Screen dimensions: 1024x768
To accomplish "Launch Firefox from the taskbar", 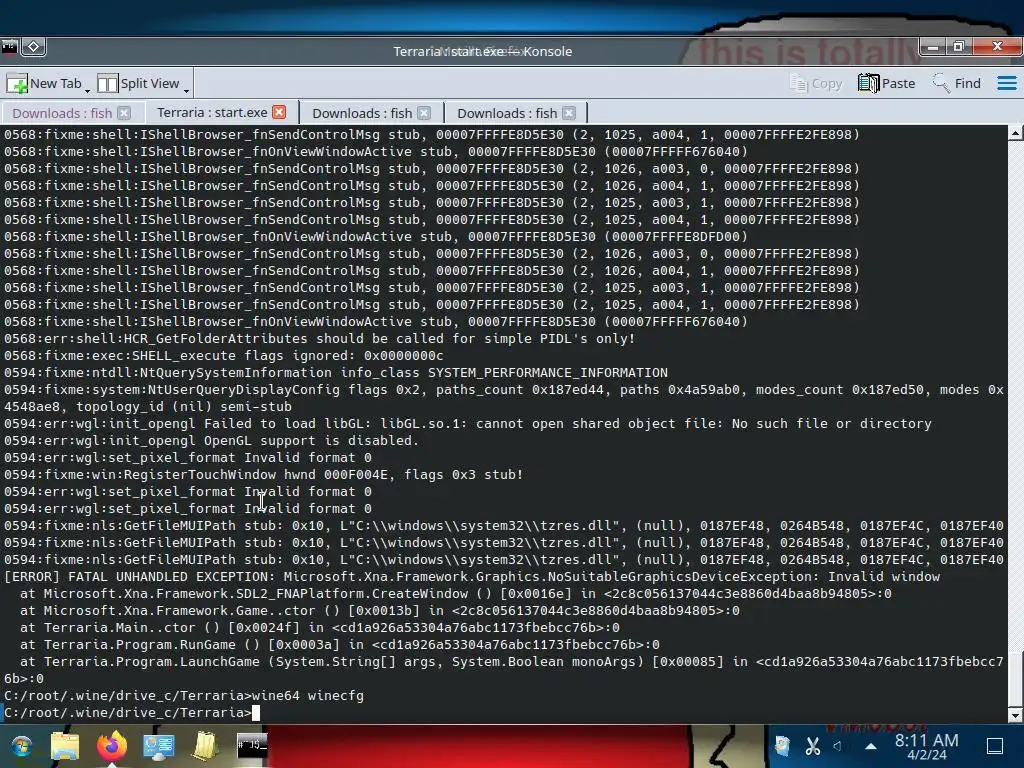I will coord(112,746).
